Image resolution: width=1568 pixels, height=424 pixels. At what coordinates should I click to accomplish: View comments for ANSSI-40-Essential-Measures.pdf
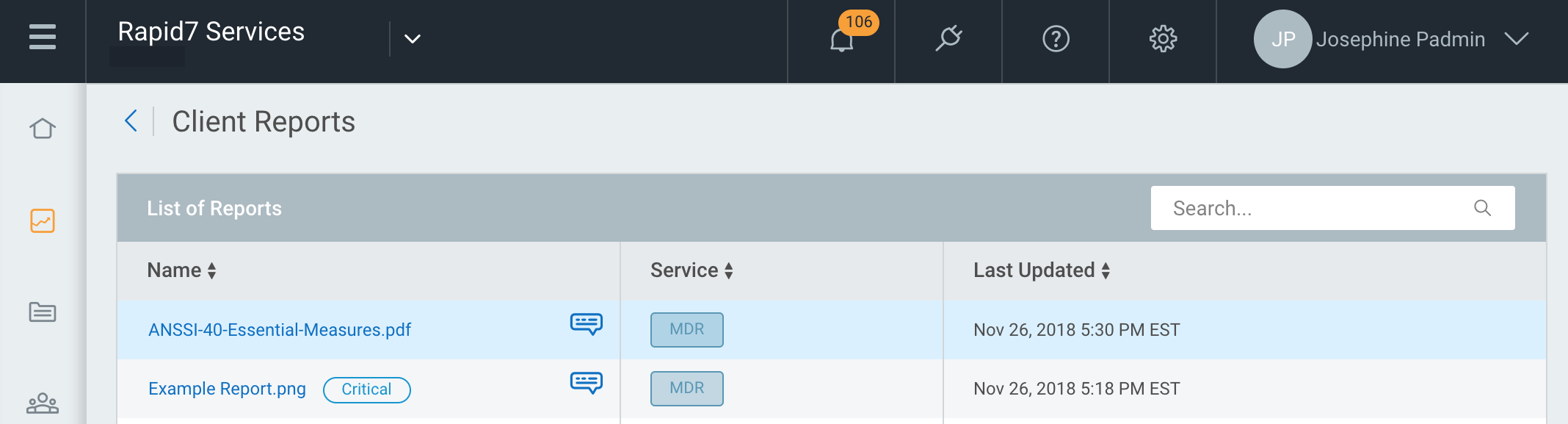tap(587, 324)
